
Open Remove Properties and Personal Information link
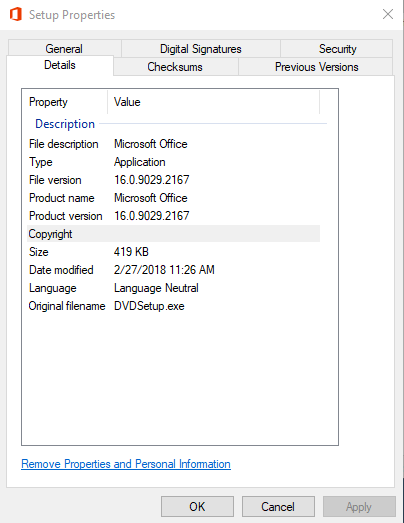126,464
